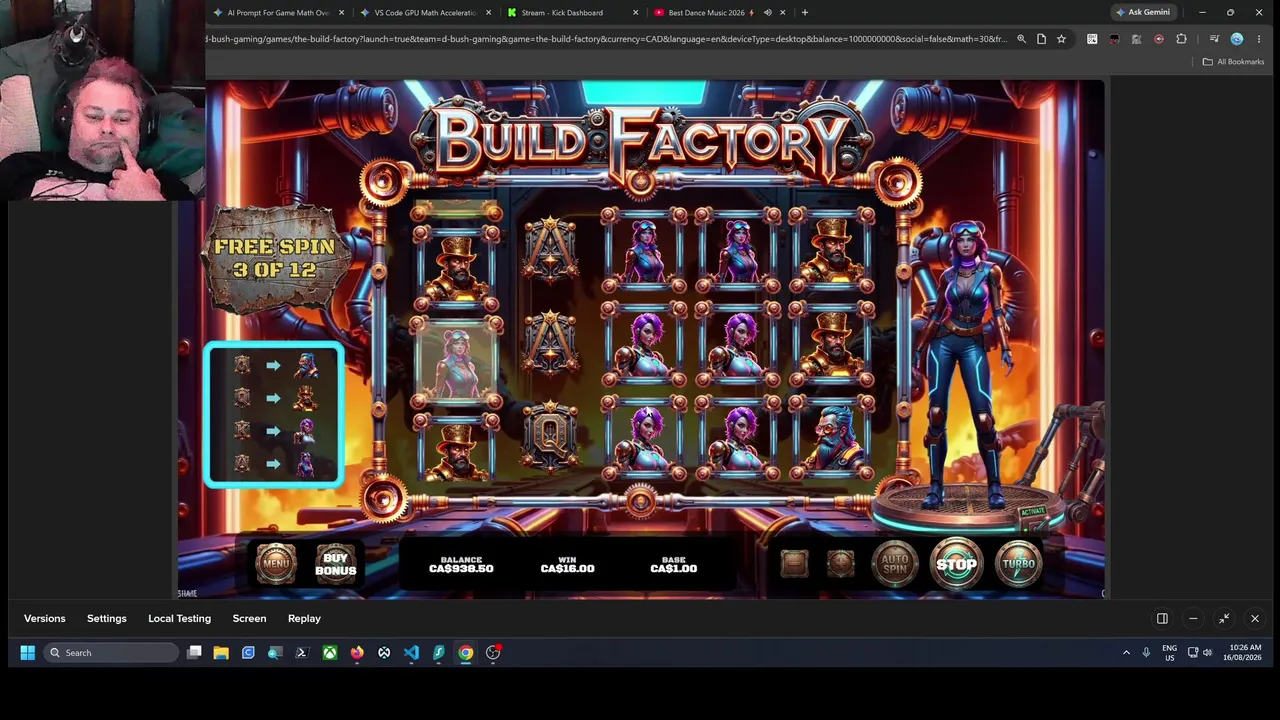Open Task View from the taskbar
The height and width of the screenshot is (720, 1280).
(x=194, y=653)
